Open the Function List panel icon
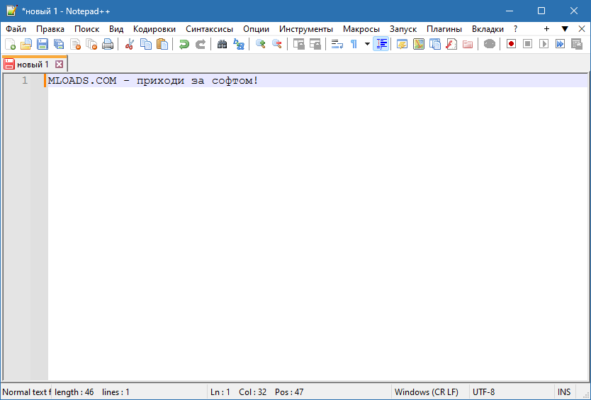Viewport: 591px width, 400px height. tap(451, 44)
